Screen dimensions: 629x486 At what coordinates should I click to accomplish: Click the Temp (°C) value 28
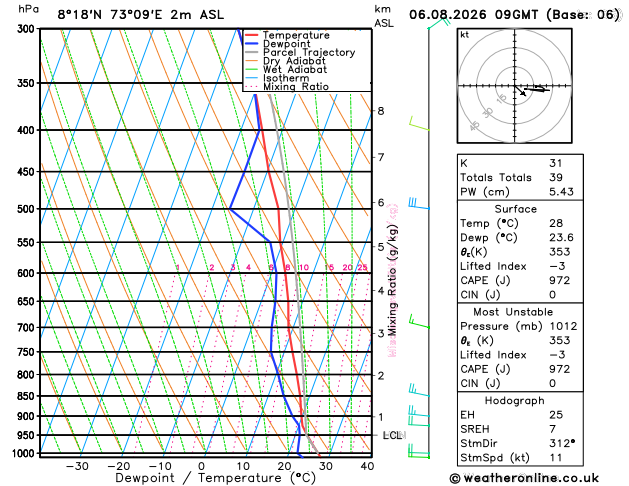pos(556,223)
